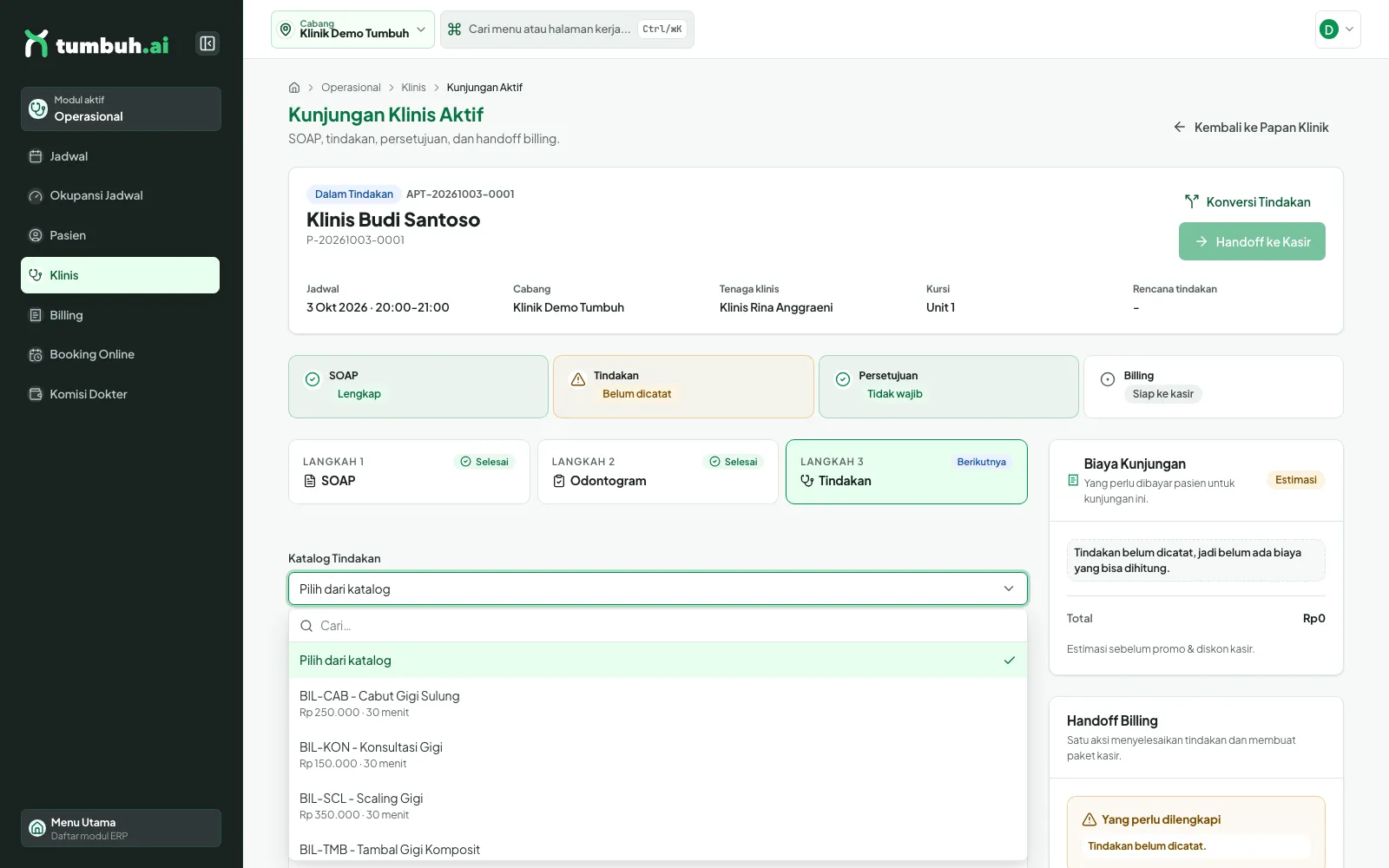Screen dimensions: 1389x868
Task: Click the Handoff ke Kasir button
Action: click(1252, 241)
